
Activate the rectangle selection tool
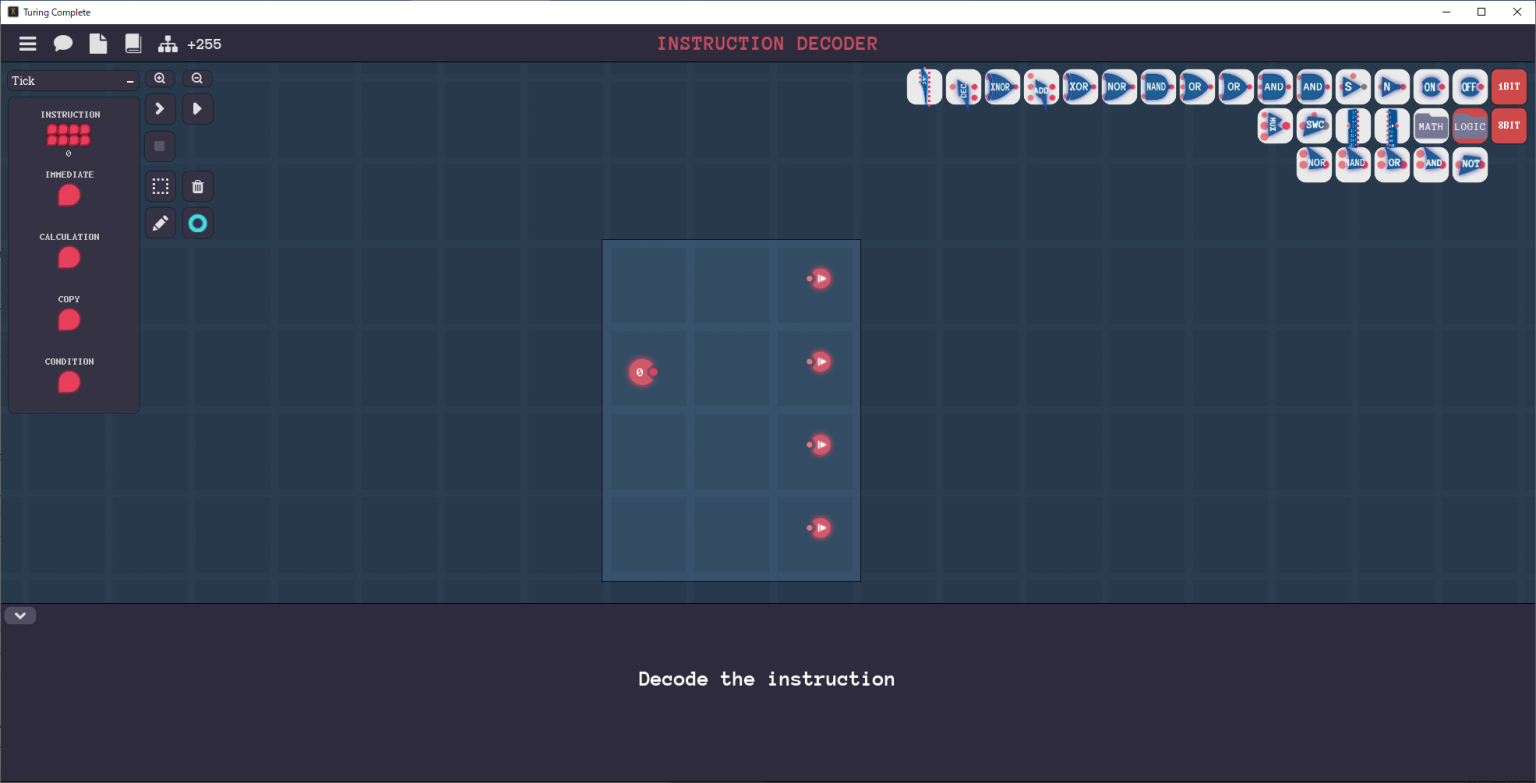point(160,186)
